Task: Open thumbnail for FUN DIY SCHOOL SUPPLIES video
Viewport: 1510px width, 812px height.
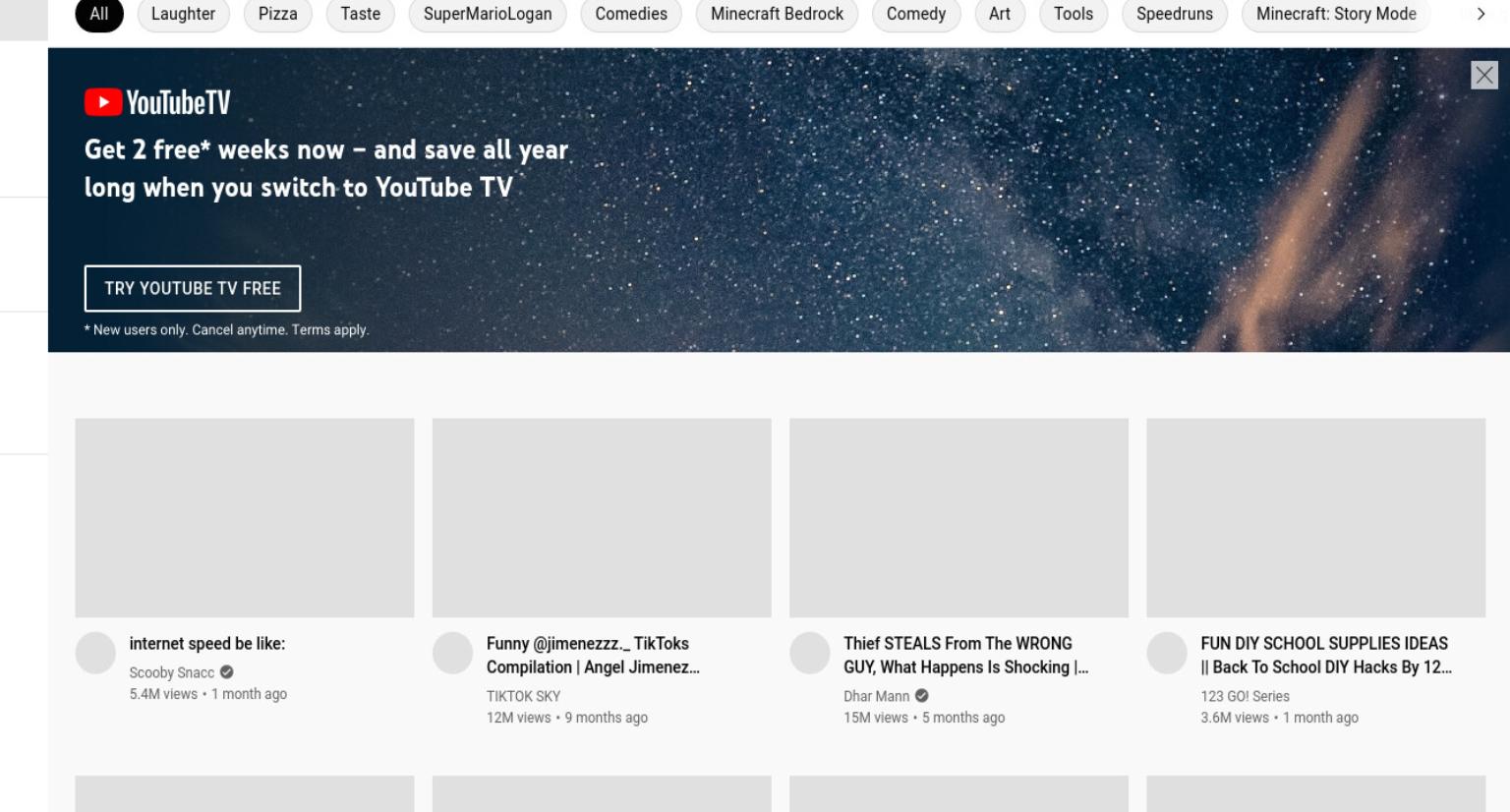Action: [1315, 518]
